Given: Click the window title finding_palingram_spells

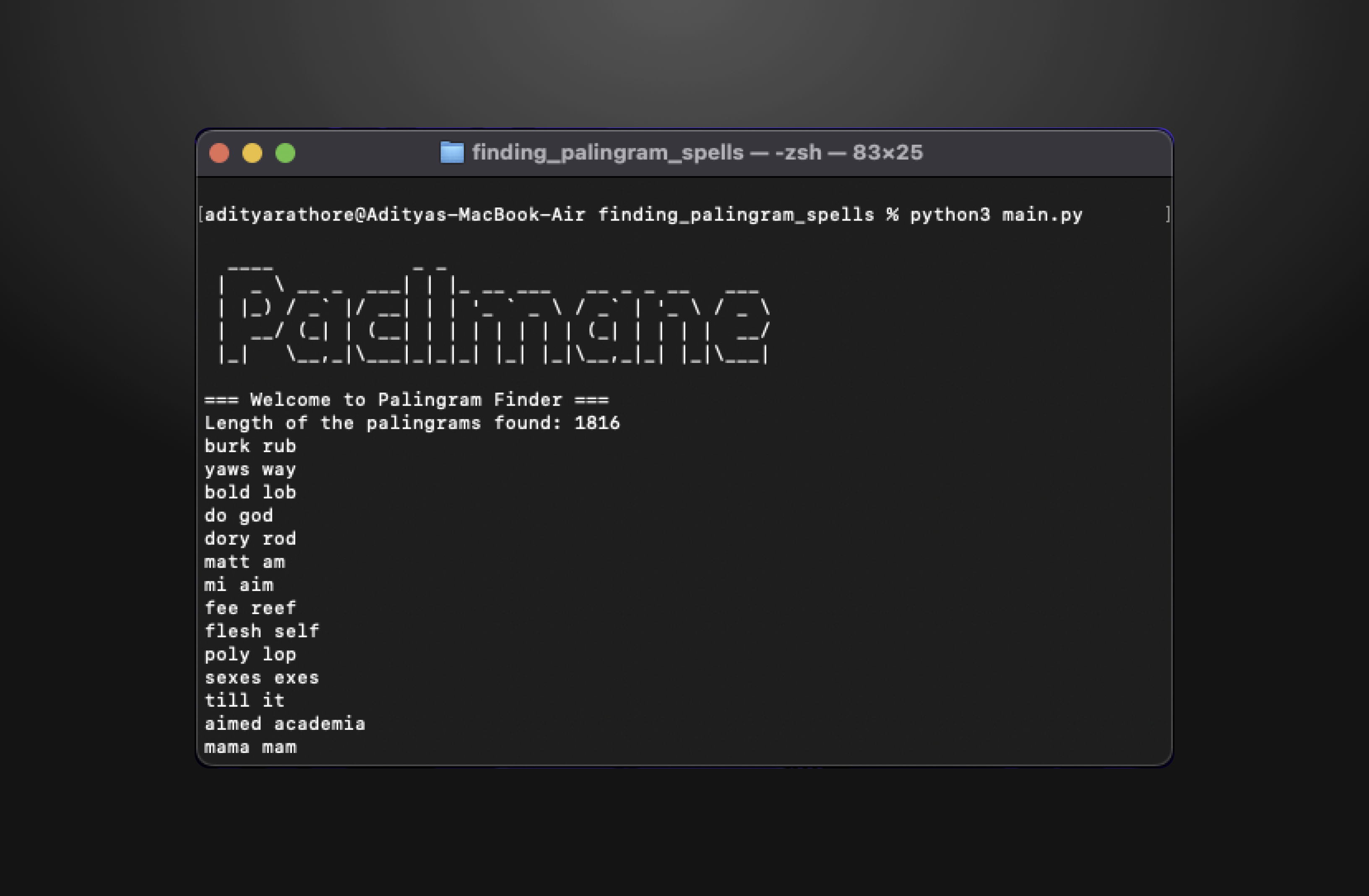Looking at the screenshot, I should click(x=607, y=153).
